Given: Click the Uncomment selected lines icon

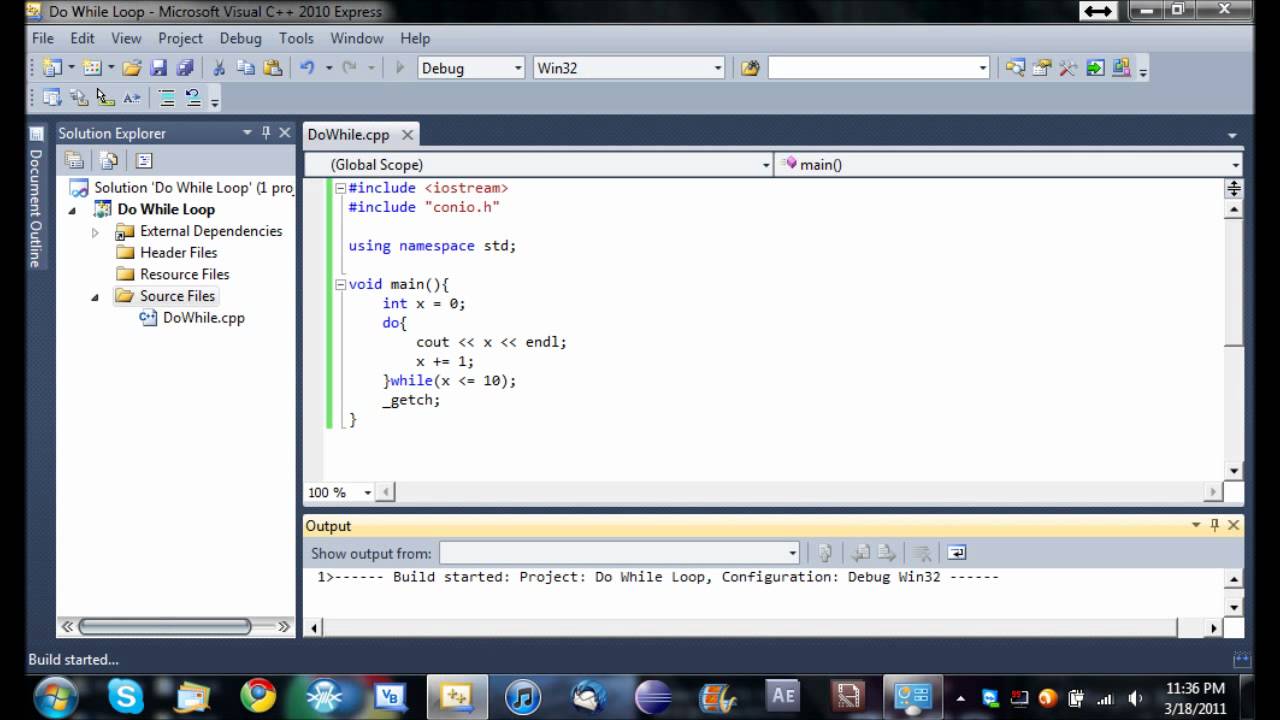Looking at the screenshot, I should 193,98.
